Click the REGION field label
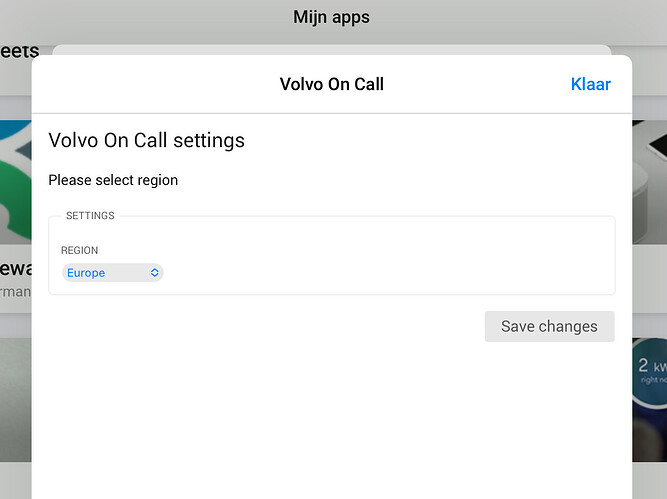Image resolution: width=667 pixels, height=499 pixels. tap(80, 250)
